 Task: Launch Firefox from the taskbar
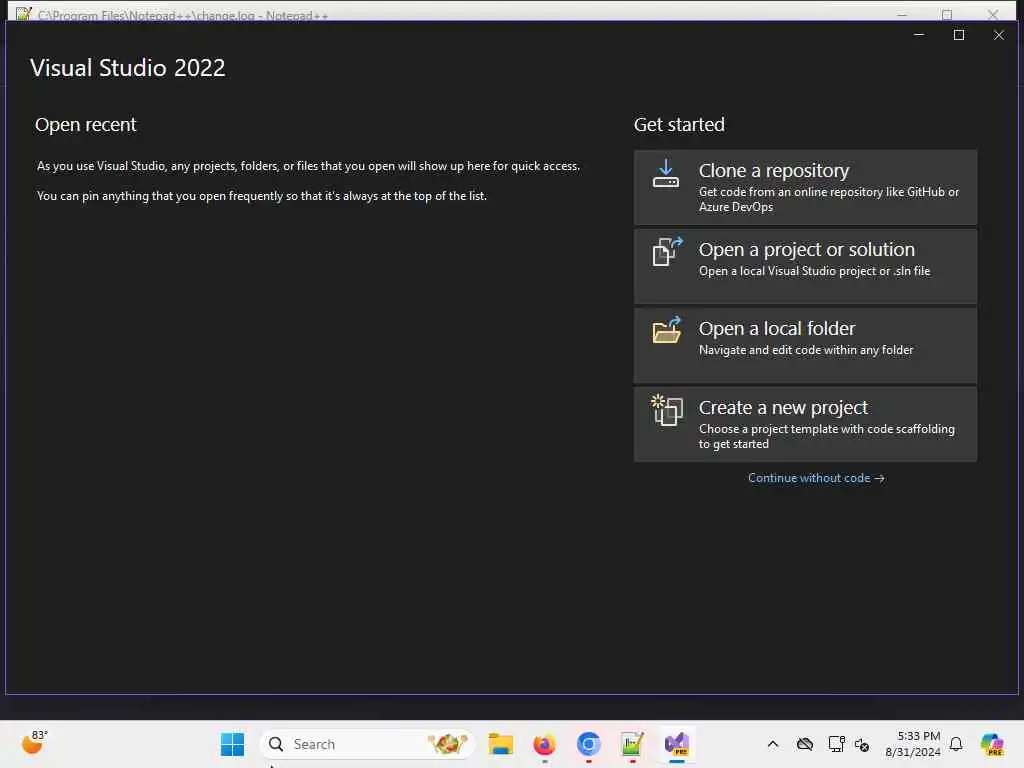(x=545, y=744)
